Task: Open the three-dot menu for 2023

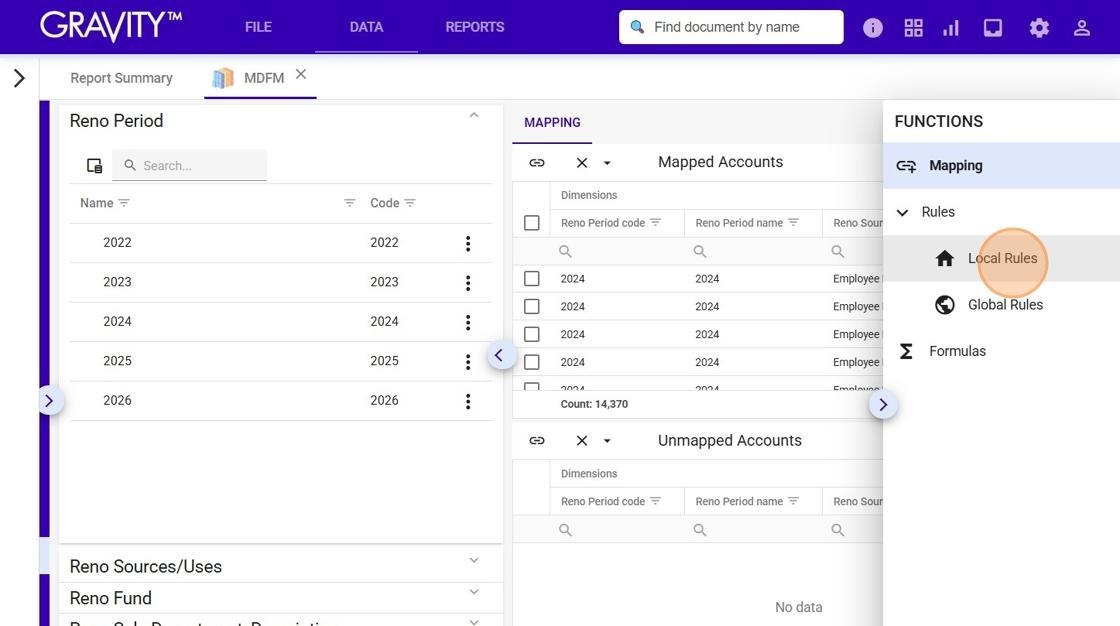Action: pyautogui.click(x=468, y=283)
